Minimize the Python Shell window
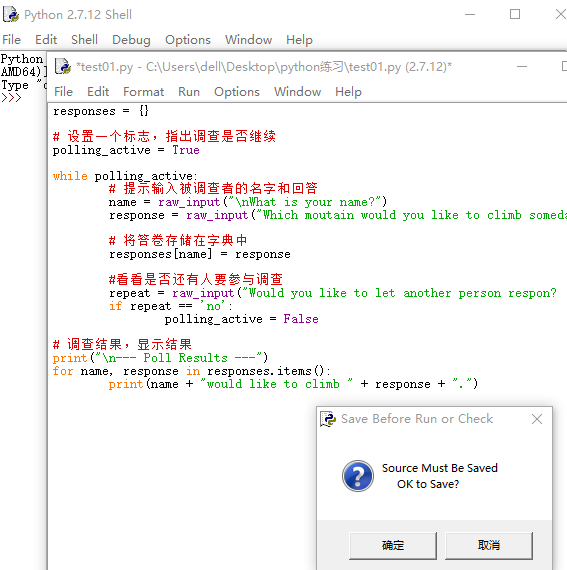This screenshot has width=567, height=570. point(470,15)
